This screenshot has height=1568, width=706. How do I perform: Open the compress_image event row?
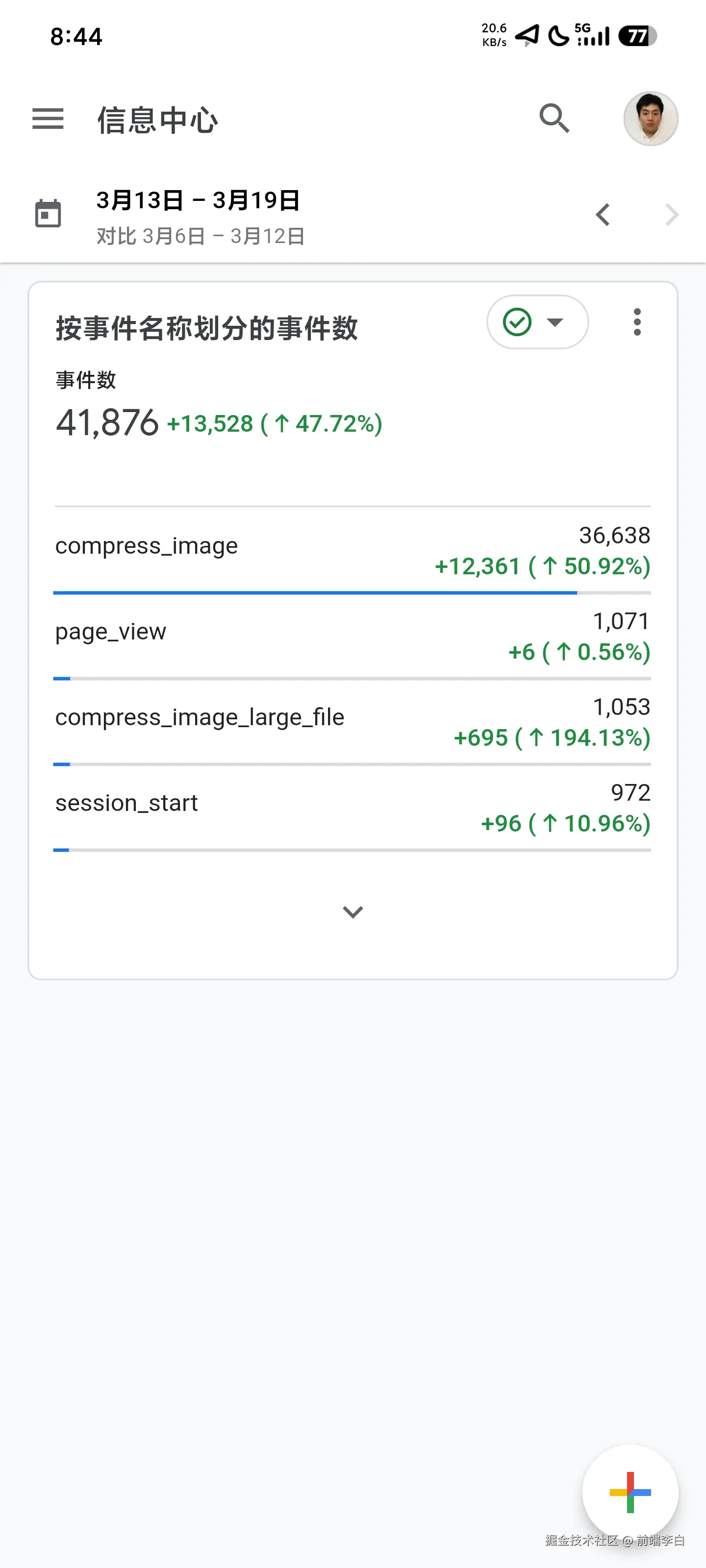(146, 546)
